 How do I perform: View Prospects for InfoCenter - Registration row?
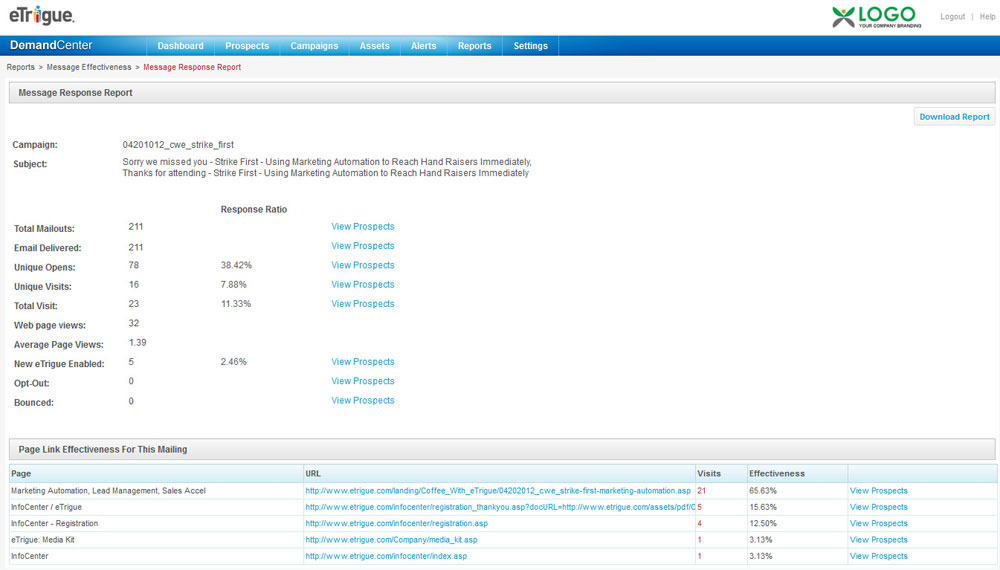pos(878,523)
